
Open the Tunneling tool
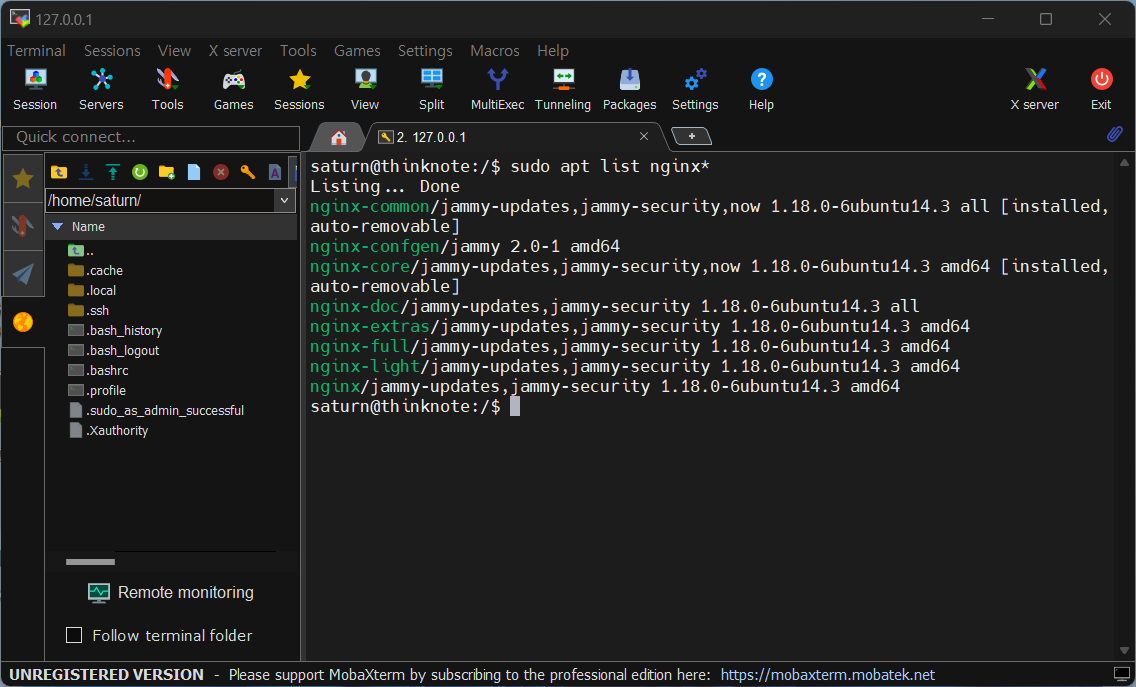click(x=563, y=88)
